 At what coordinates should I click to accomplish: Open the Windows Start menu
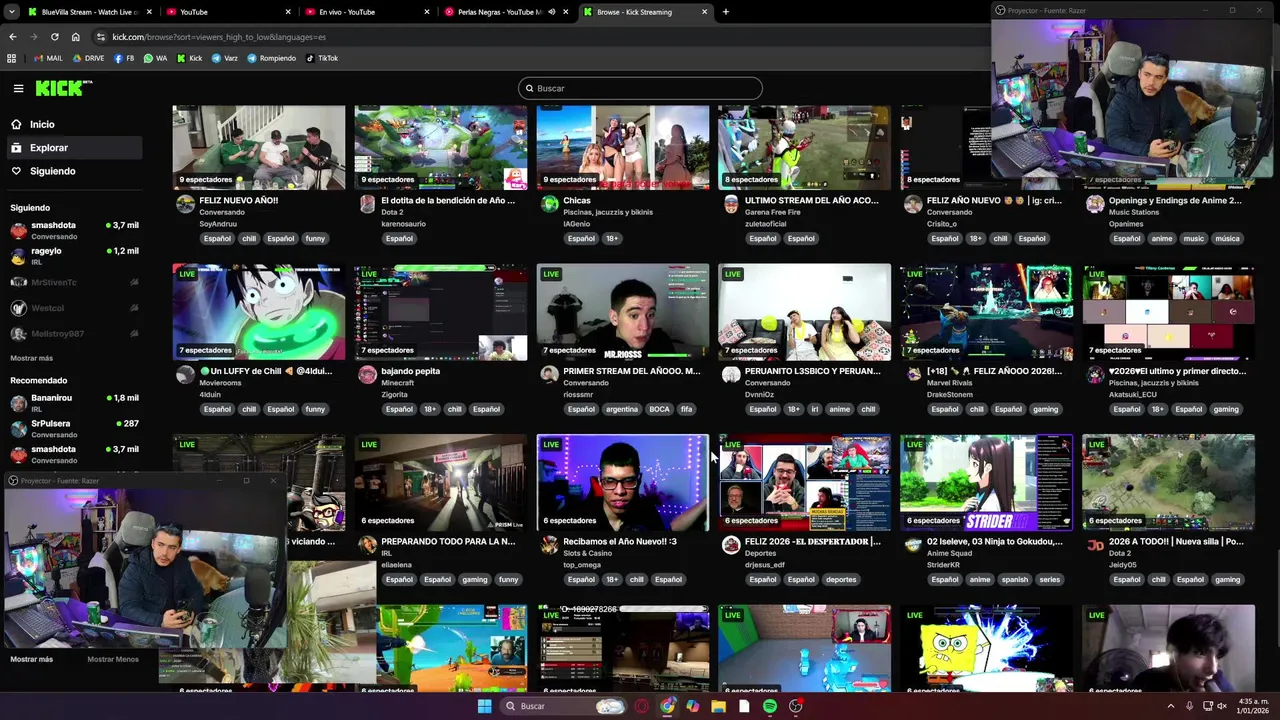pos(485,706)
